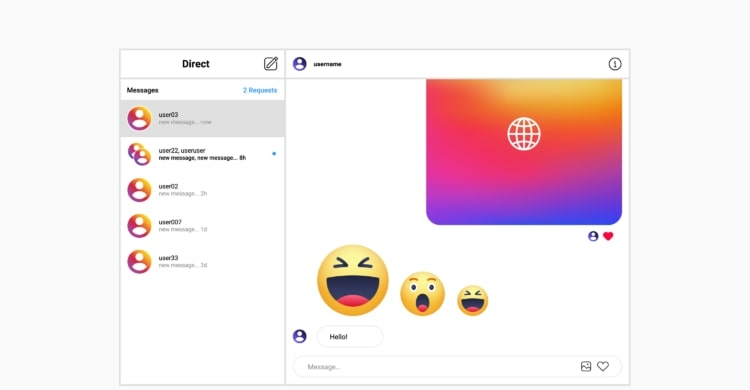
Task: Open the user22, useruser conversation
Action: coord(202,154)
